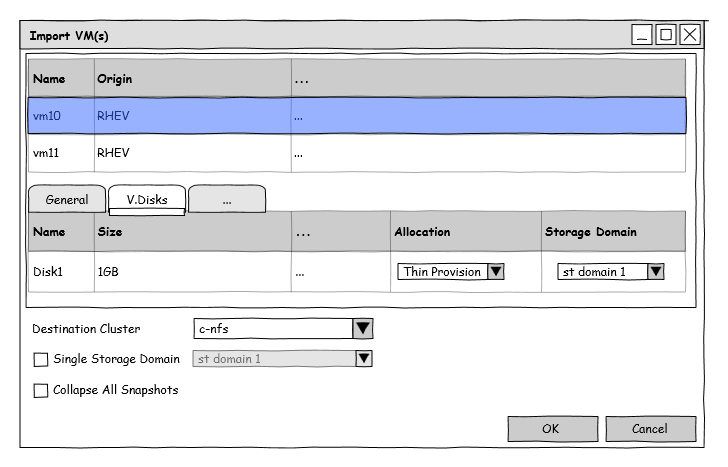728x467 pixels.
Task: Close the Import VM(s) dialog
Action: pyautogui.click(x=690, y=35)
